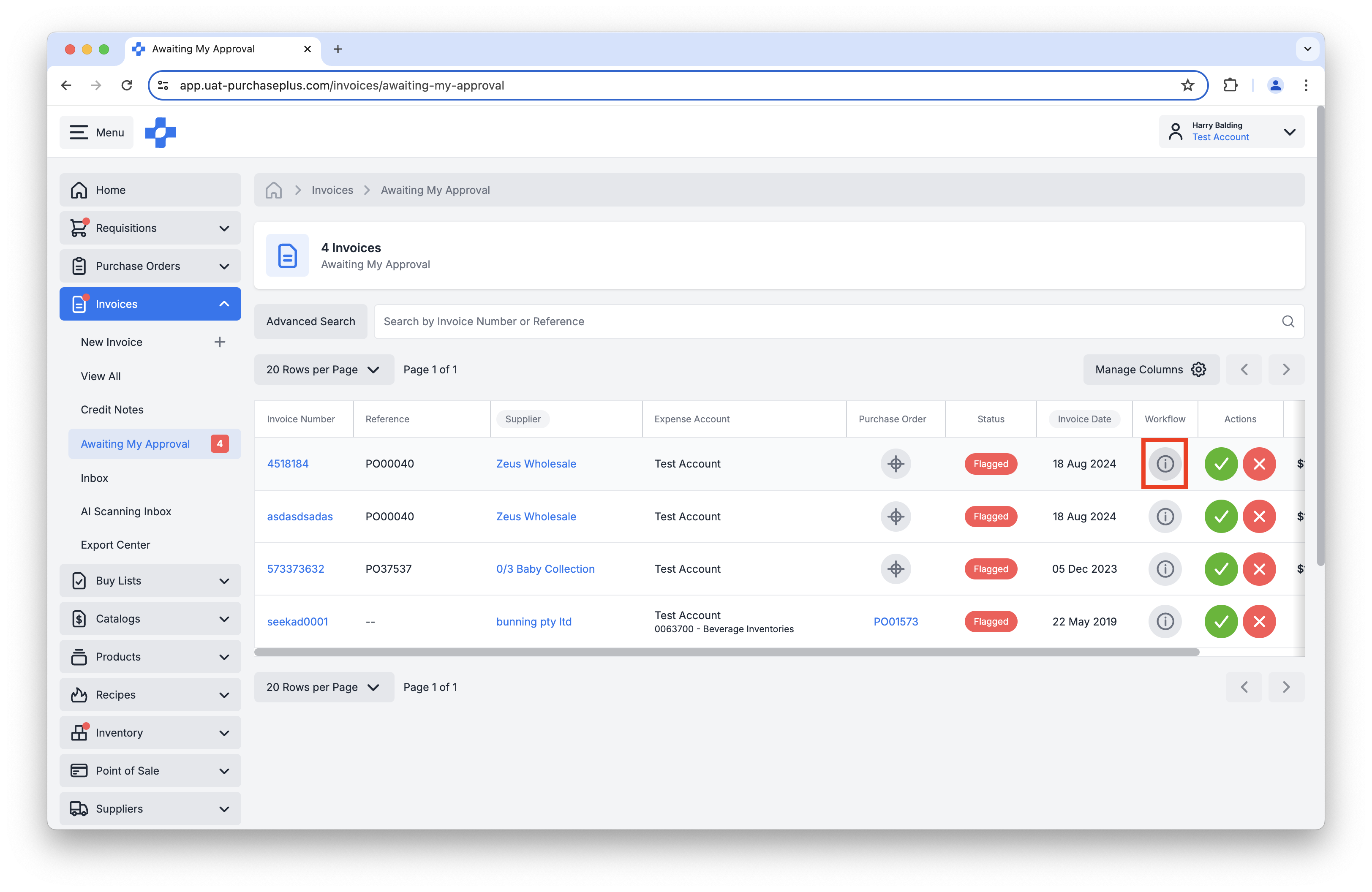Click the table horizontal scrollbar
Image resolution: width=1372 pixels, height=892 pixels.
727,652
